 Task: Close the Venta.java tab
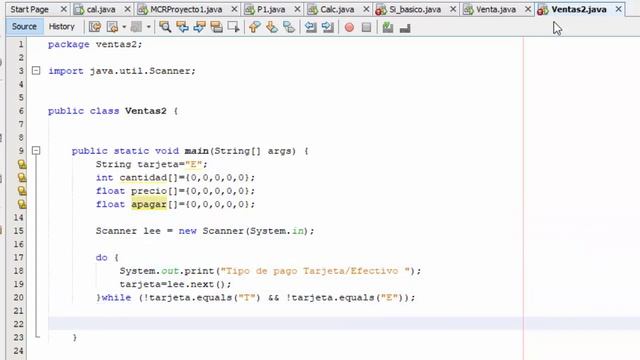[528, 9]
